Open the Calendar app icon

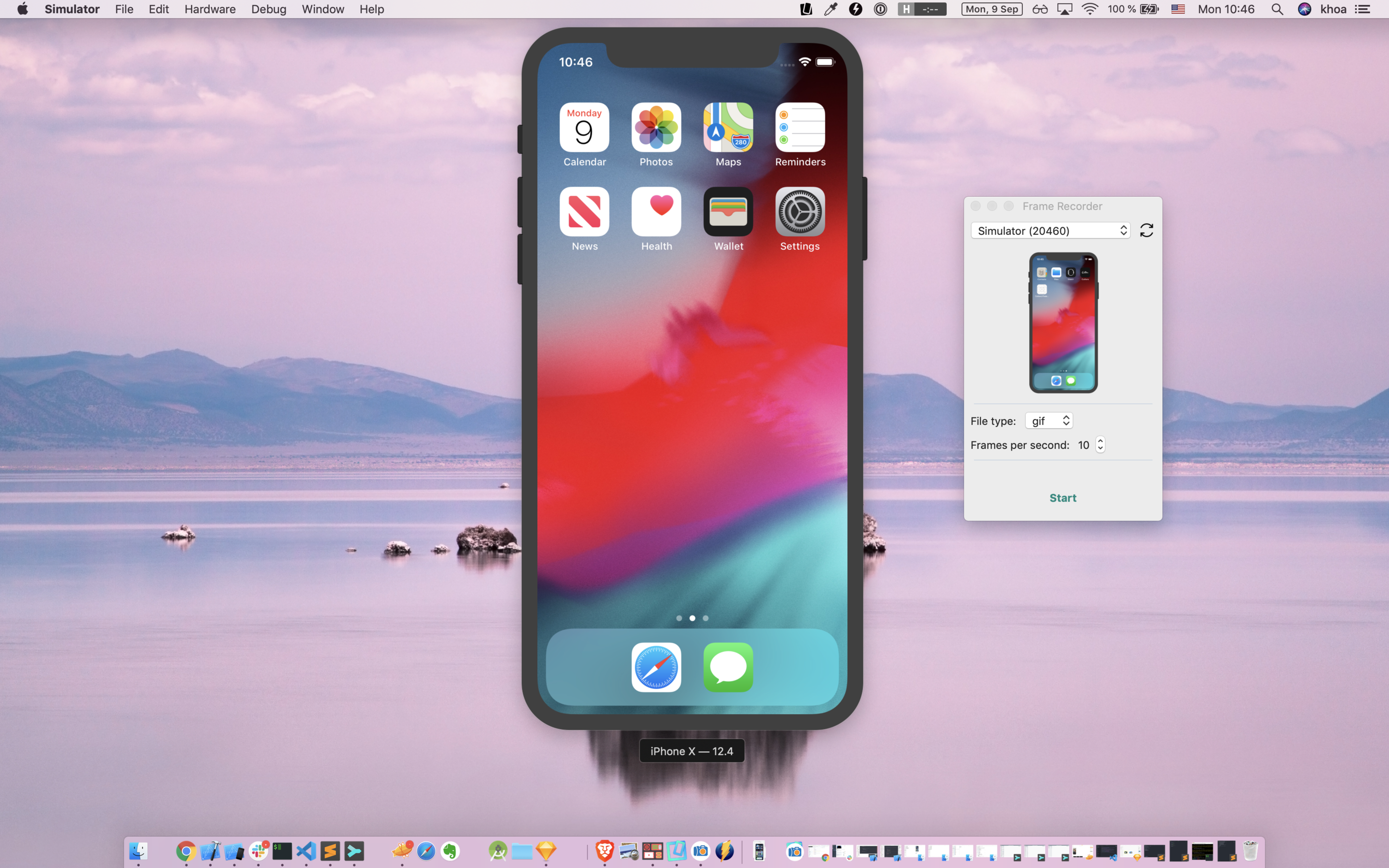pyautogui.click(x=585, y=127)
